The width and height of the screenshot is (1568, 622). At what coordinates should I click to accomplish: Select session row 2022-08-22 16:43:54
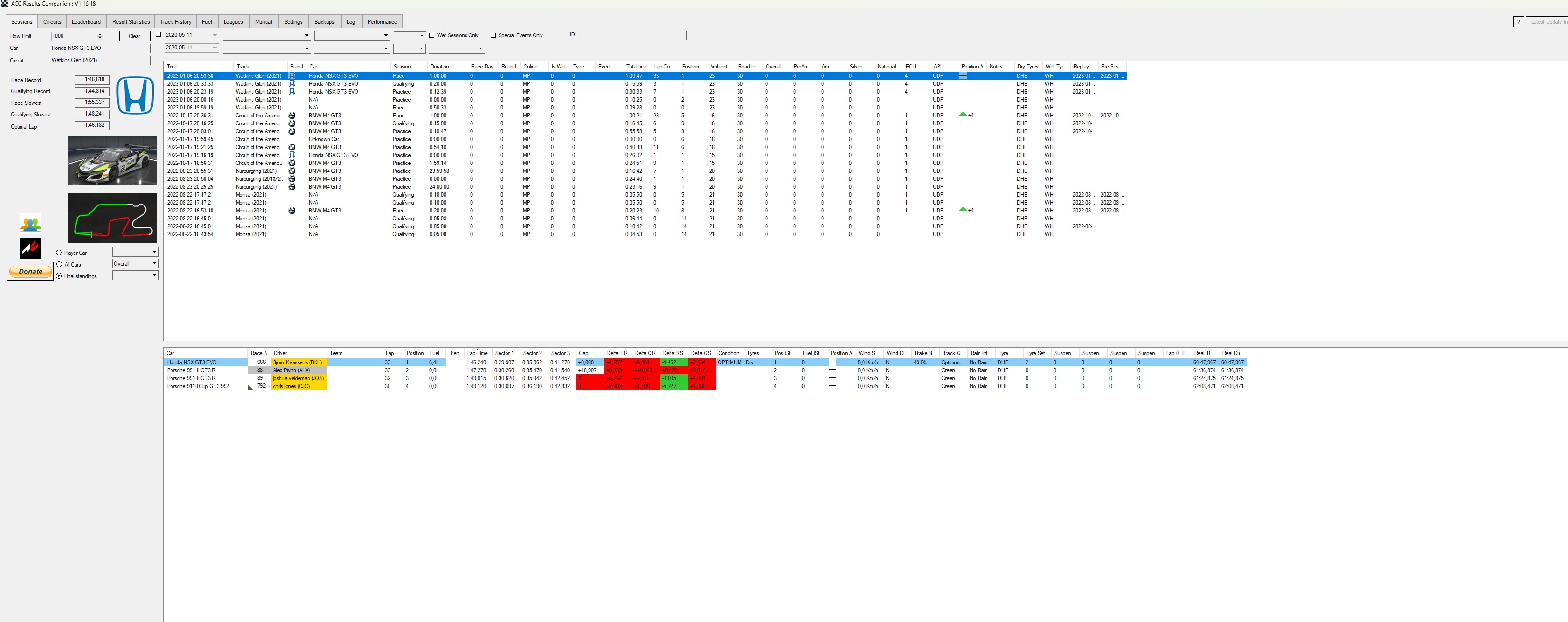pos(645,234)
